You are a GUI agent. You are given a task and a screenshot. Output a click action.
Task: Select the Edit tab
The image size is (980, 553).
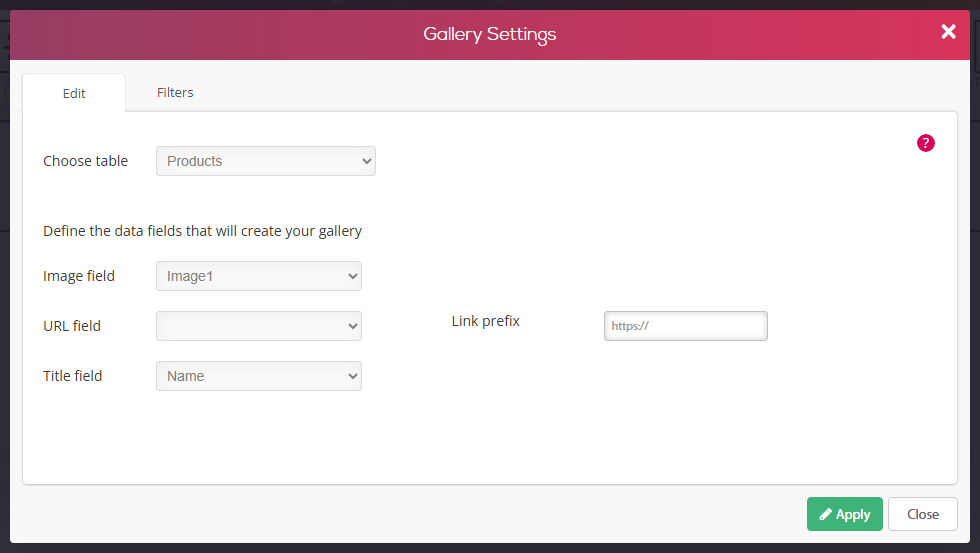click(74, 93)
